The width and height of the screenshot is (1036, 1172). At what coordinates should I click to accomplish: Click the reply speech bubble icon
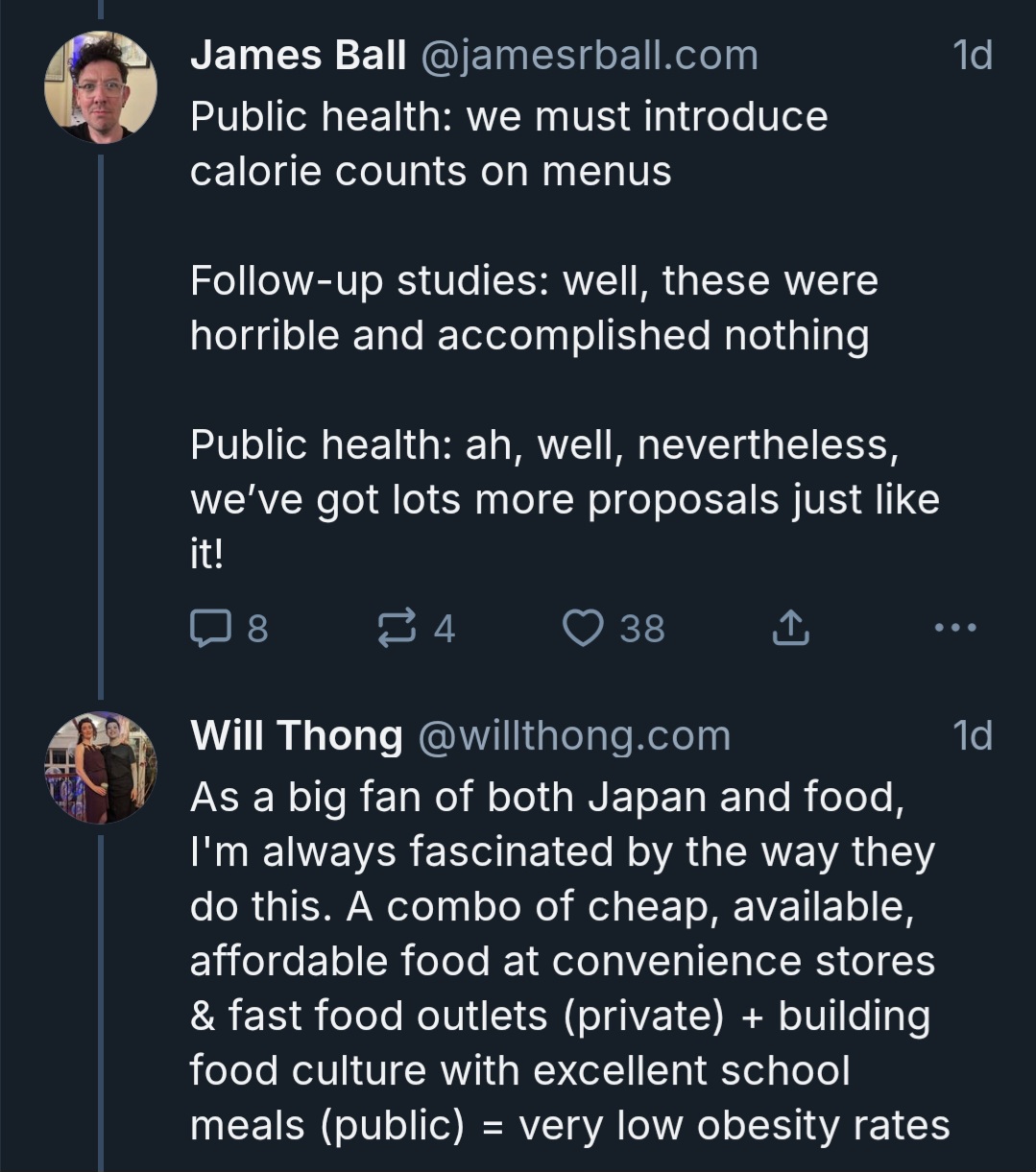click(209, 629)
